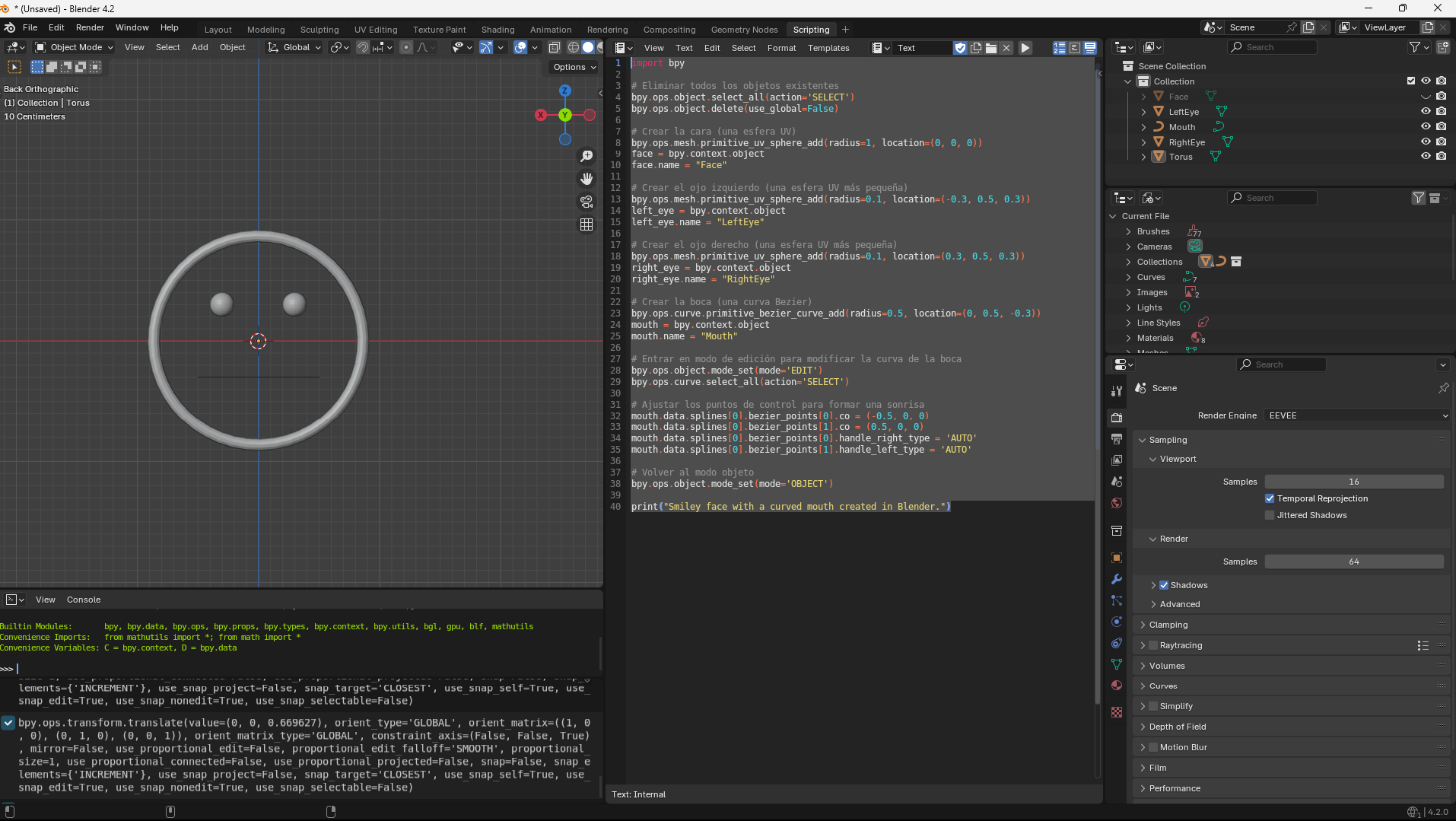The image size is (1456, 821).
Task: Open the folder icon to load text file
Action: point(991,48)
